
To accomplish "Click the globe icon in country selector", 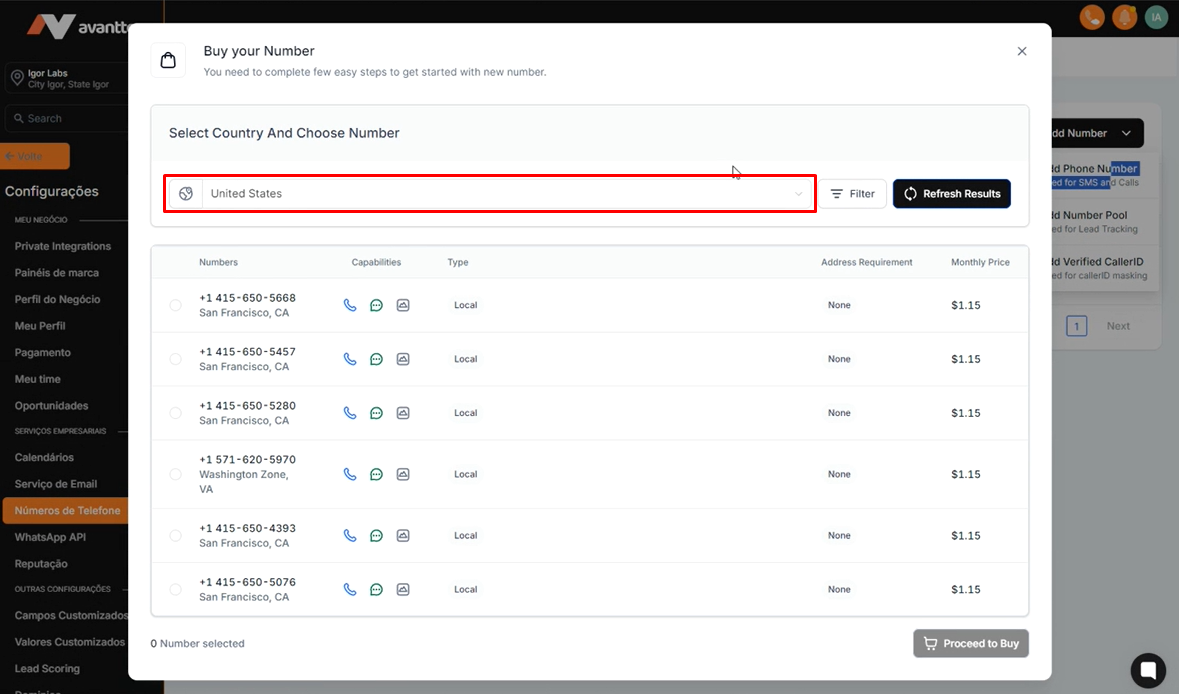I will coord(186,194).
